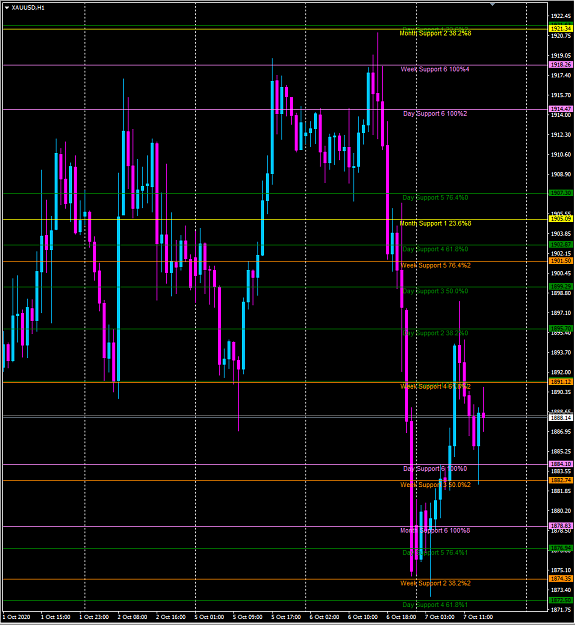Select the Week Support 3 50.0%2 label

coord(435,485)
